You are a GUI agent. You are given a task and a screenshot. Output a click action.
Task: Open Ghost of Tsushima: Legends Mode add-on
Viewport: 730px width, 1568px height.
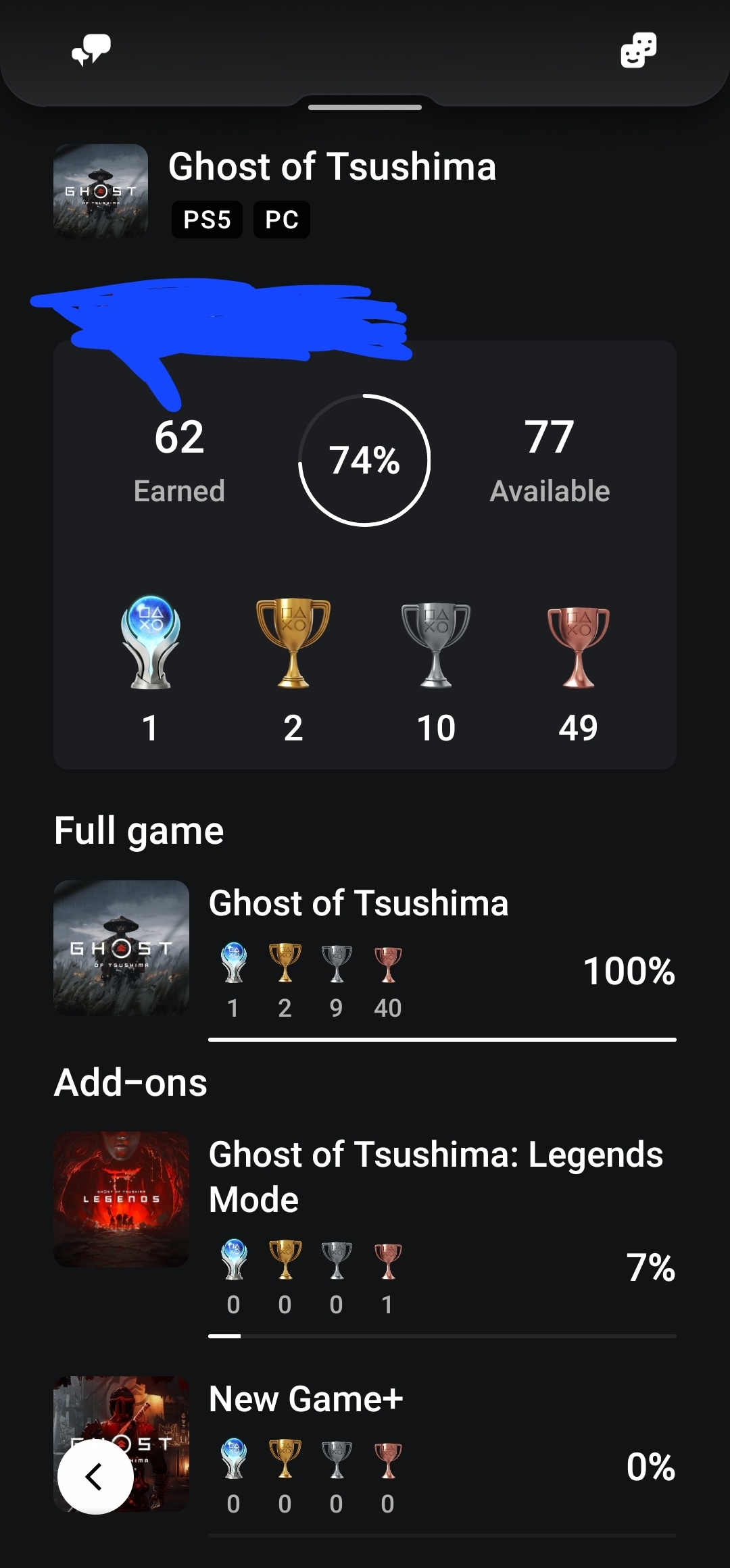coord(435,1176)
